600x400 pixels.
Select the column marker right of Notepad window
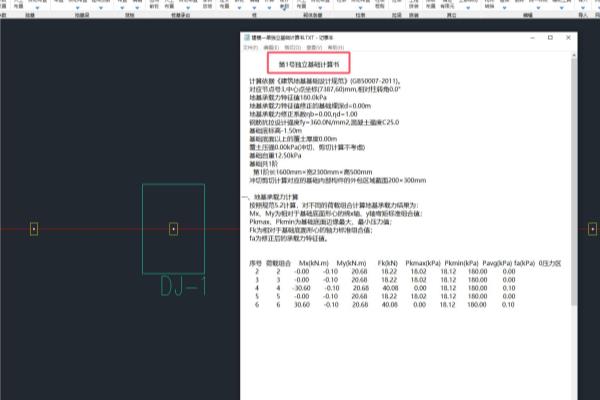tap(592, 229)
